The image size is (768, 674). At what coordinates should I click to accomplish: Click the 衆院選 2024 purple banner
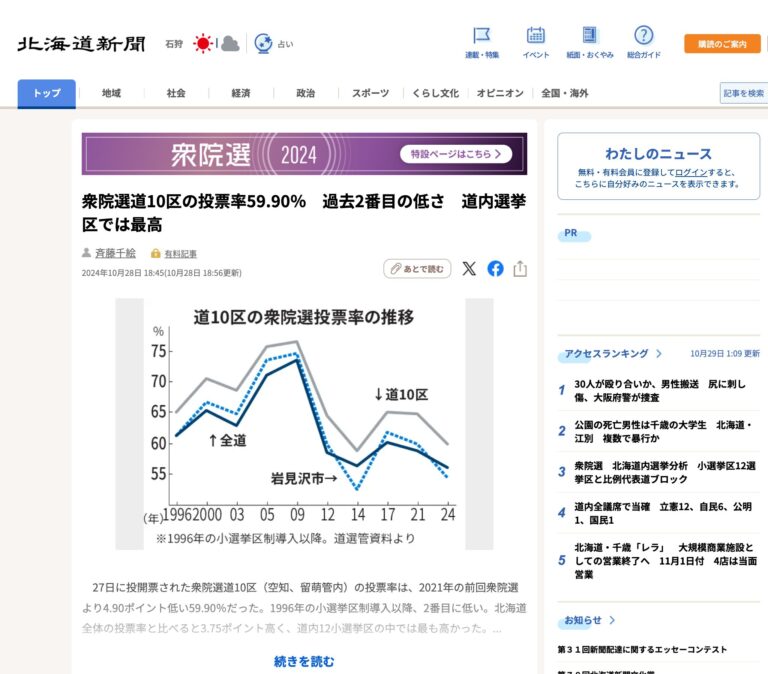click(304, 154)
